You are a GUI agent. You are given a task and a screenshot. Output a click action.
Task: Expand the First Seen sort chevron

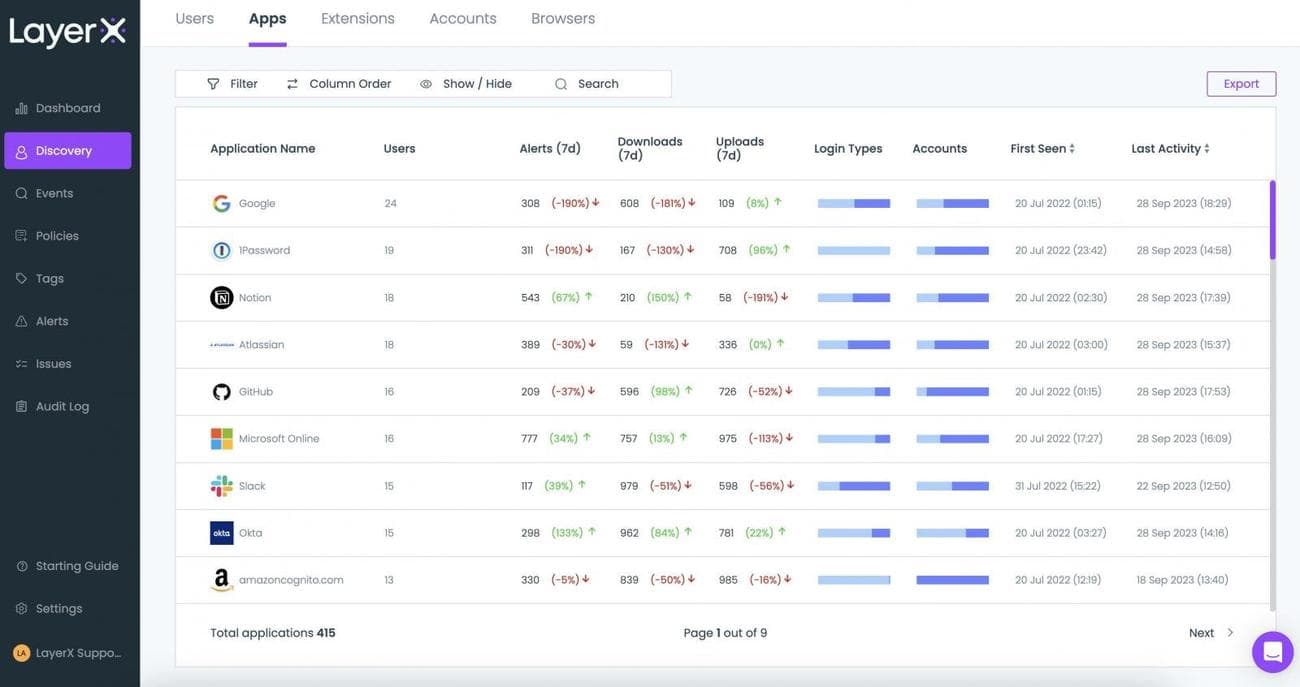[x=1071, y=146]
